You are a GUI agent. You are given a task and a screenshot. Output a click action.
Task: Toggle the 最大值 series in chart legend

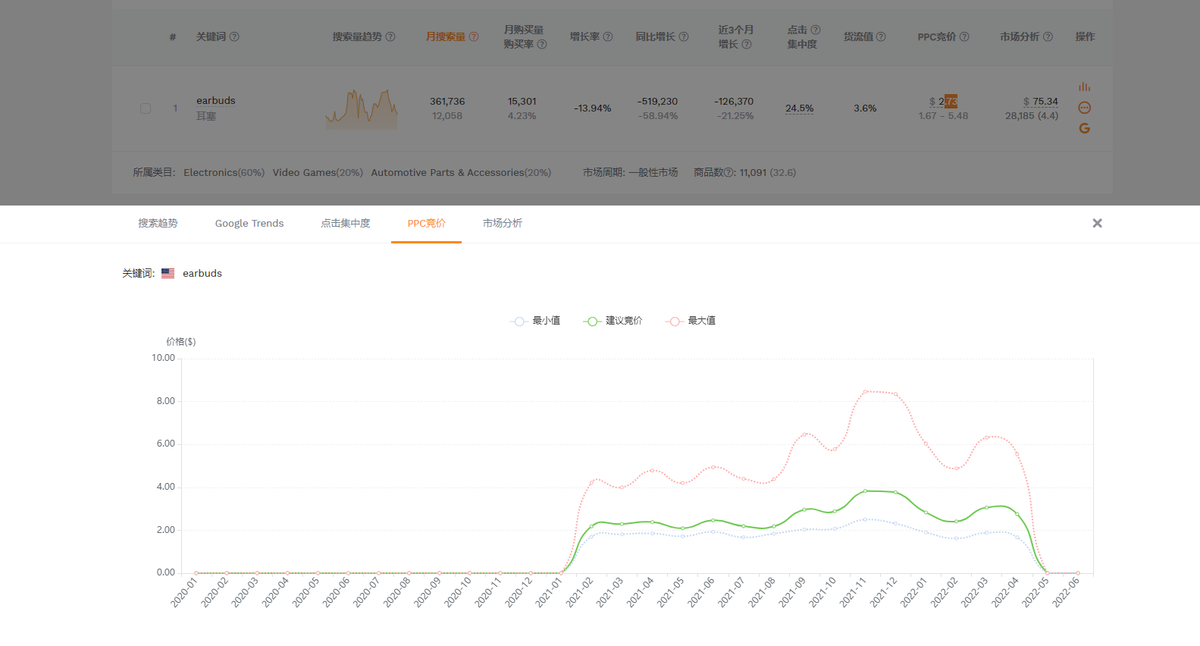[690, 321]
